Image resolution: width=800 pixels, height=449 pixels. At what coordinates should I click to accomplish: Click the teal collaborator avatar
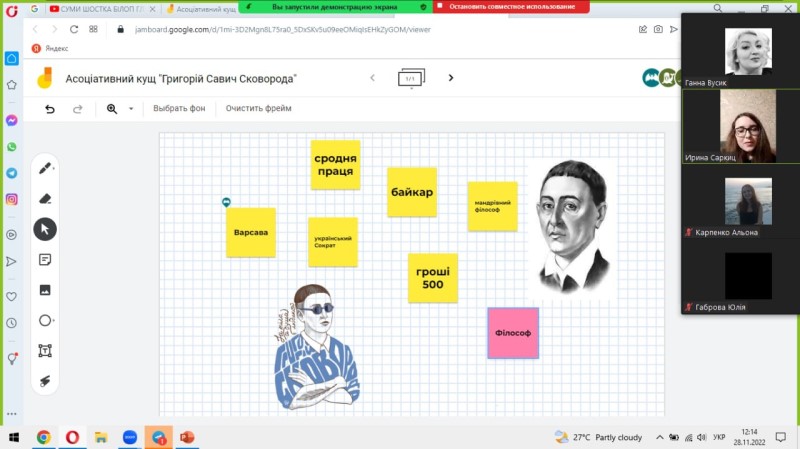coord(651,78)
